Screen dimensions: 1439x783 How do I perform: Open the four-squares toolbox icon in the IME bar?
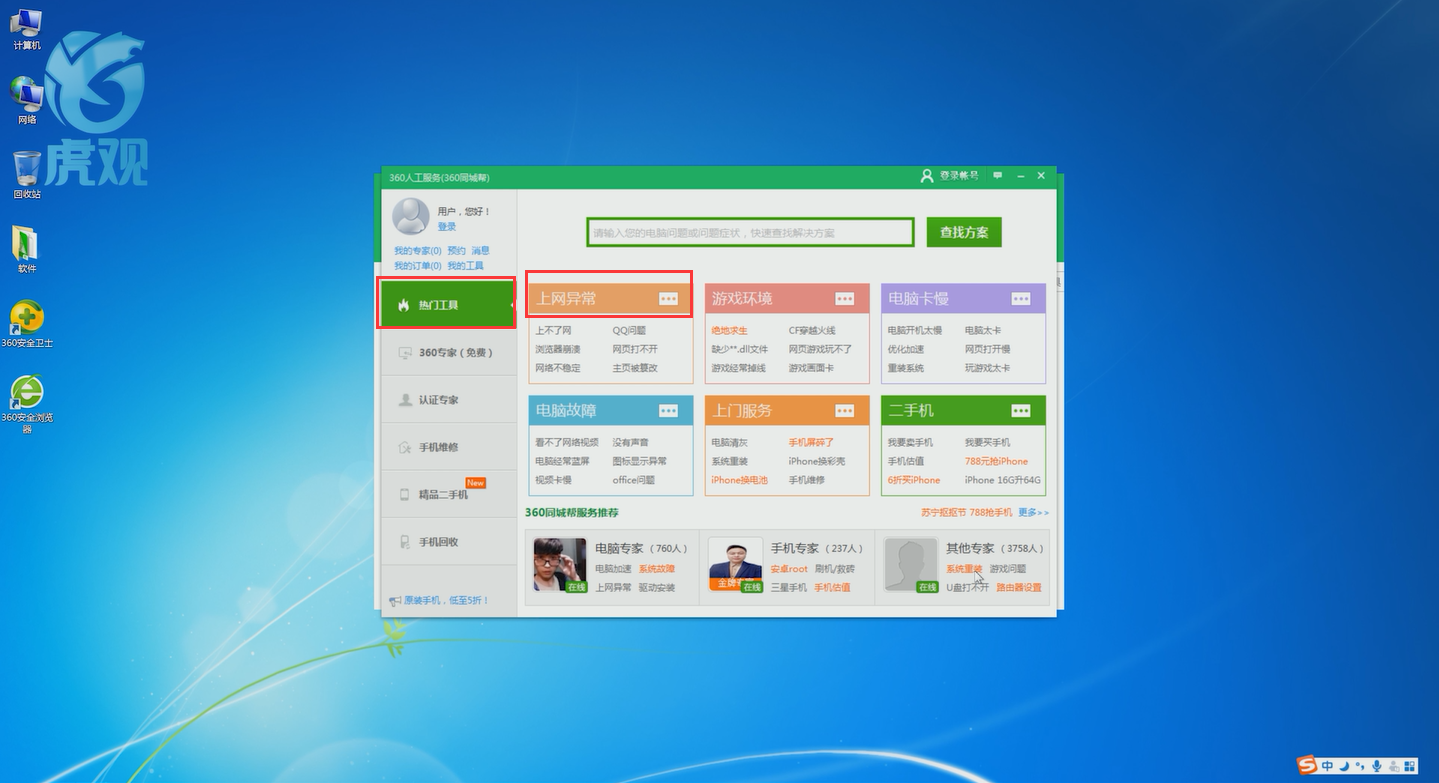1410,766
